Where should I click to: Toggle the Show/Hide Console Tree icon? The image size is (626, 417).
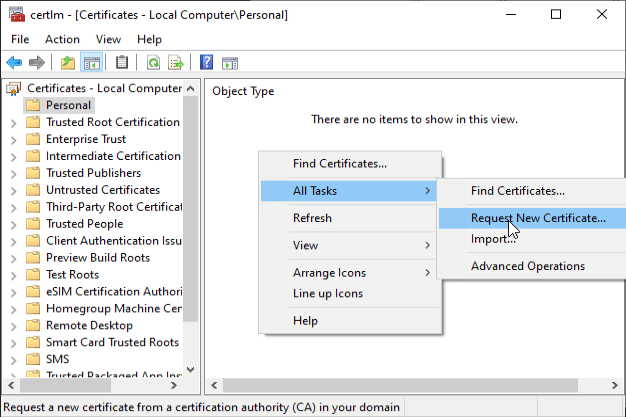click(92, 62)
